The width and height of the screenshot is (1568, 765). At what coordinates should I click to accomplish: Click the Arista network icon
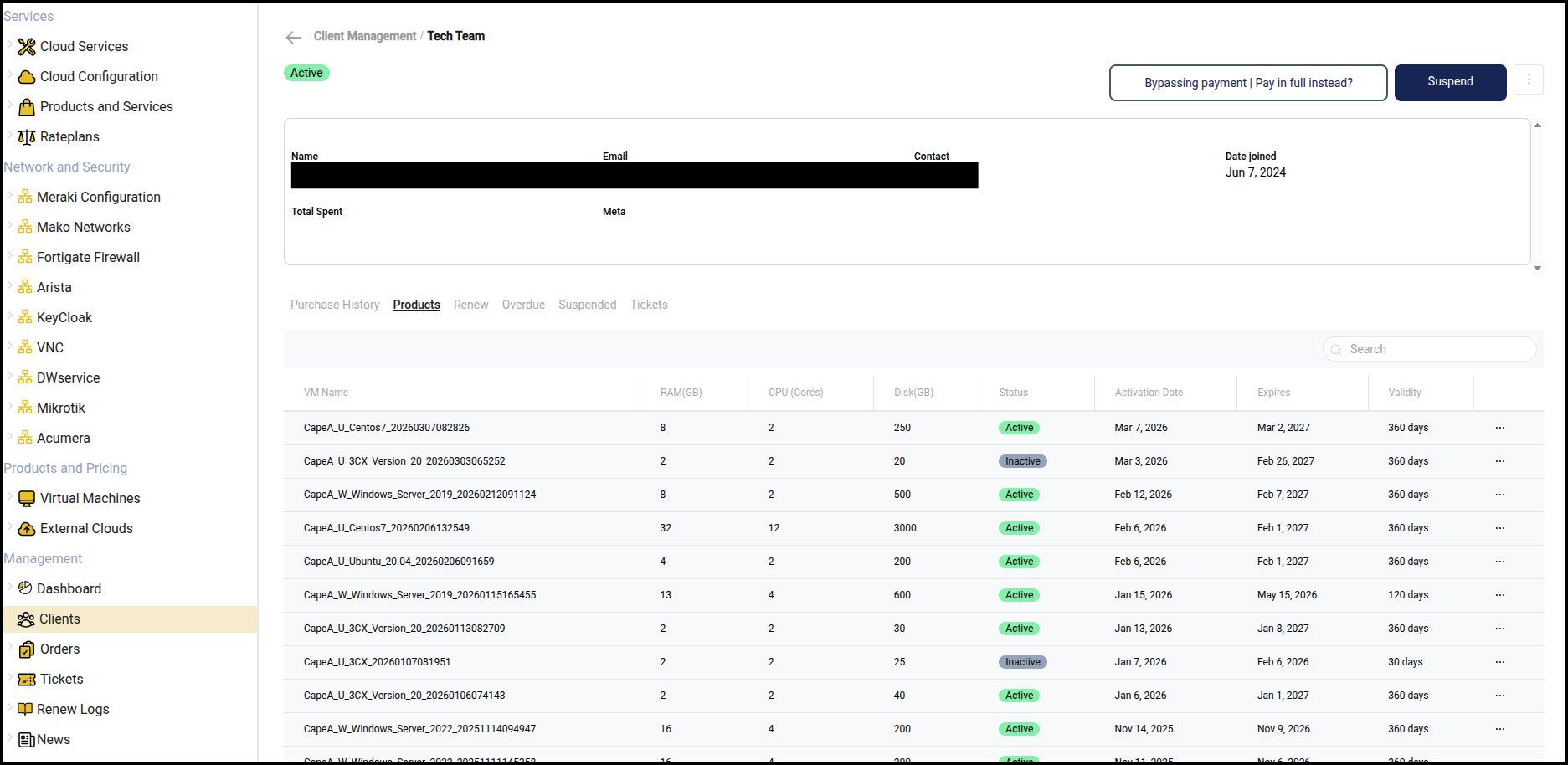(25, 287)
